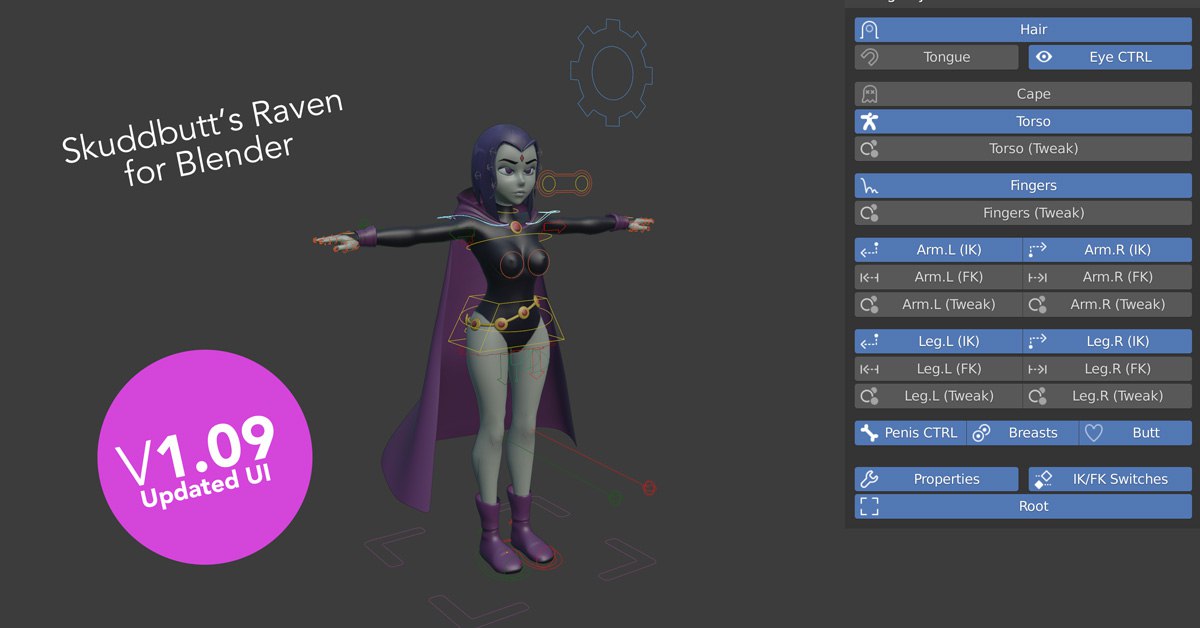Image resolution: width=1200 pixels, height=628 pixels.
Task: Toggle the Arm.R (IK) layer
Action: (1108, 249)
